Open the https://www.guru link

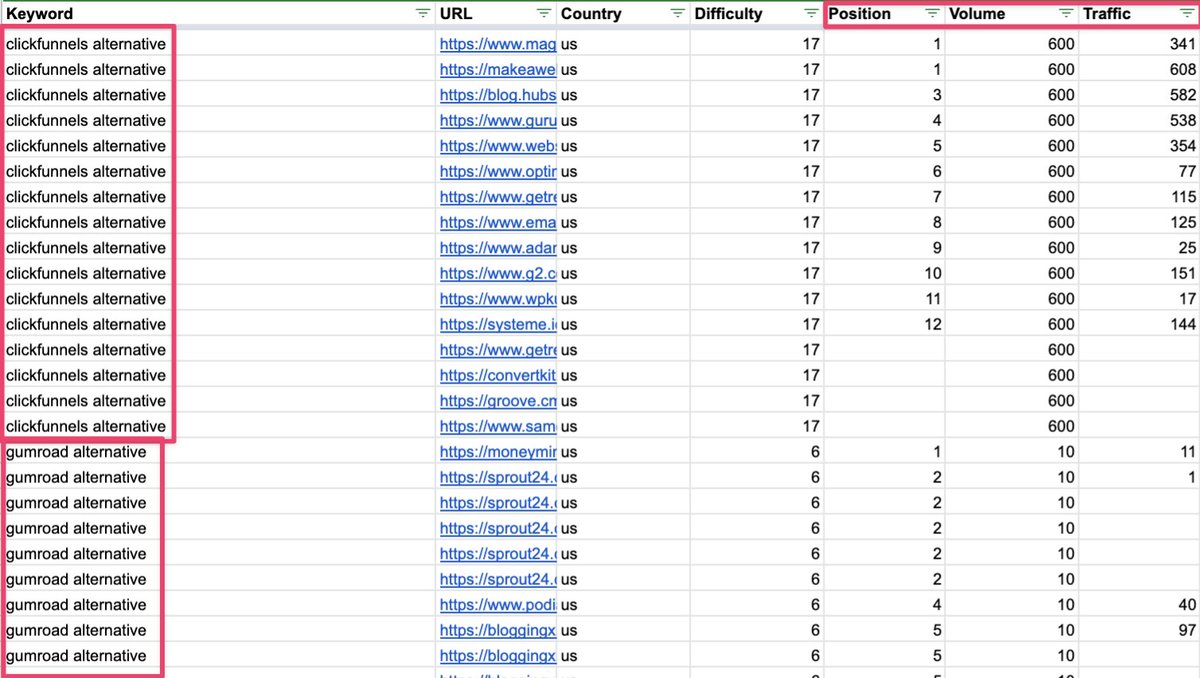coord(497,120)
